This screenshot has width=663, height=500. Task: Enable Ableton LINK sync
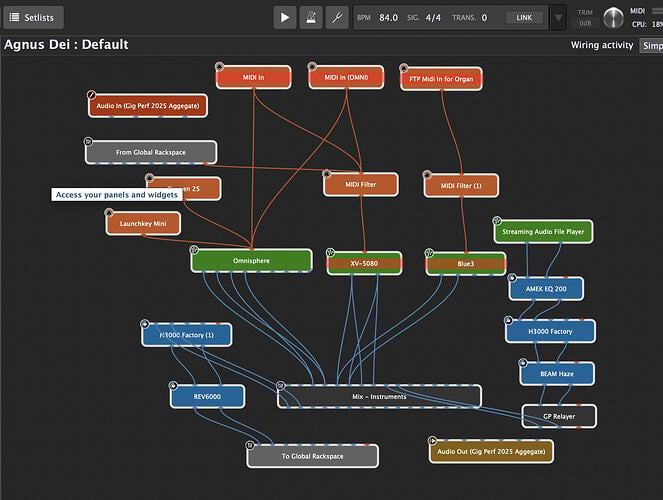click(524, 18)
